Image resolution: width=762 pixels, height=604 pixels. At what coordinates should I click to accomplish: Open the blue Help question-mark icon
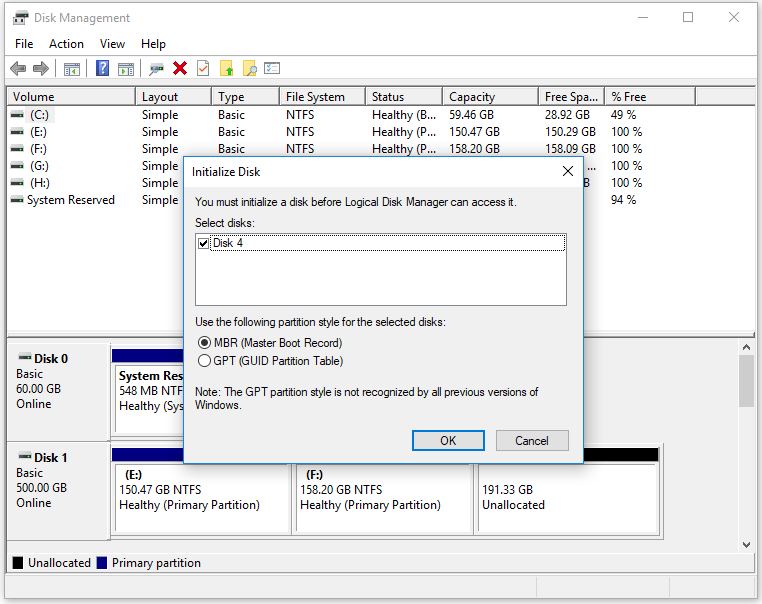(103, 69)
